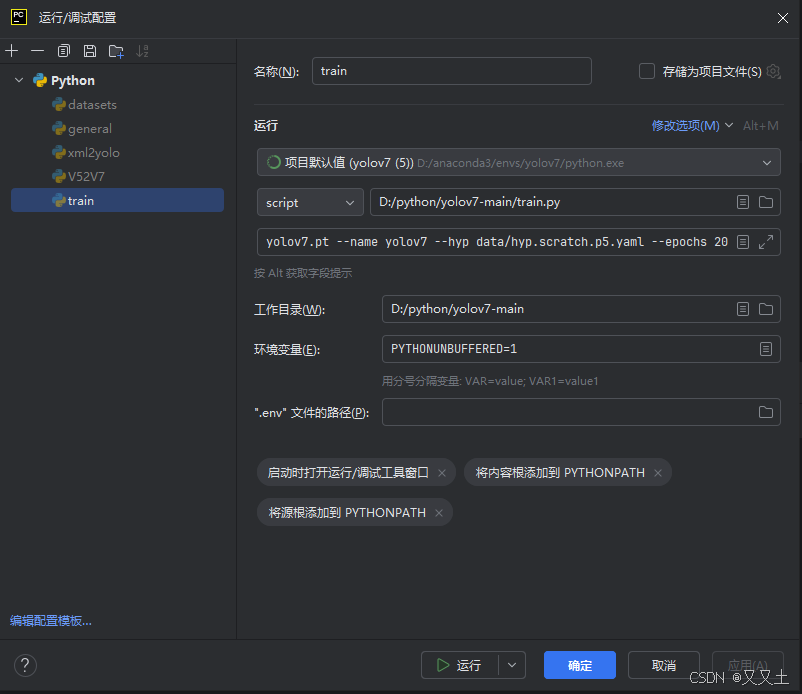Expand the script parameters field

click(766, 242)
